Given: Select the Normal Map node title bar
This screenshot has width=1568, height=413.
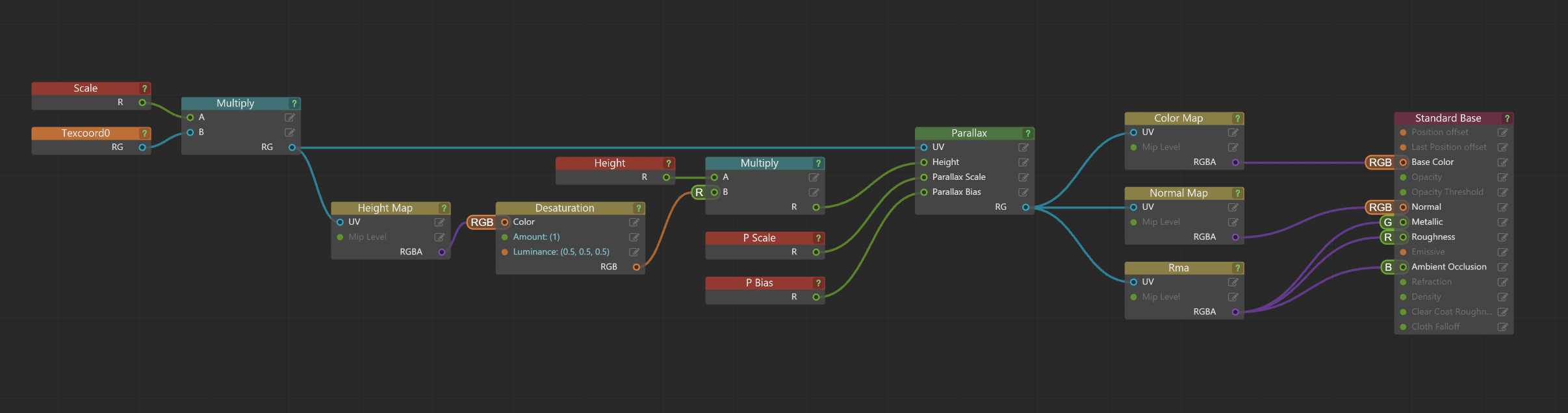Looking at the screenshot, I should click(x=1184, y=193).
